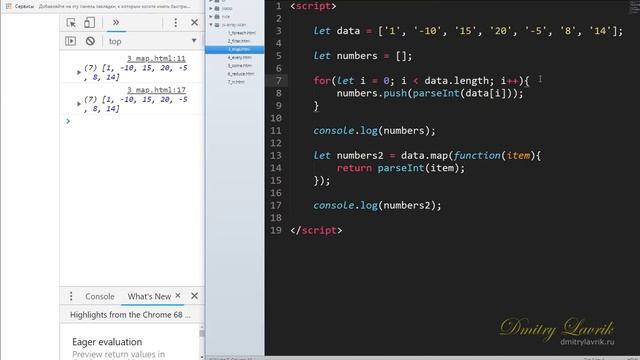Open the Сервисы apps bookmark icon
Image resolution: width=640 pixels, height=360 pixels.
pos(9,6)
